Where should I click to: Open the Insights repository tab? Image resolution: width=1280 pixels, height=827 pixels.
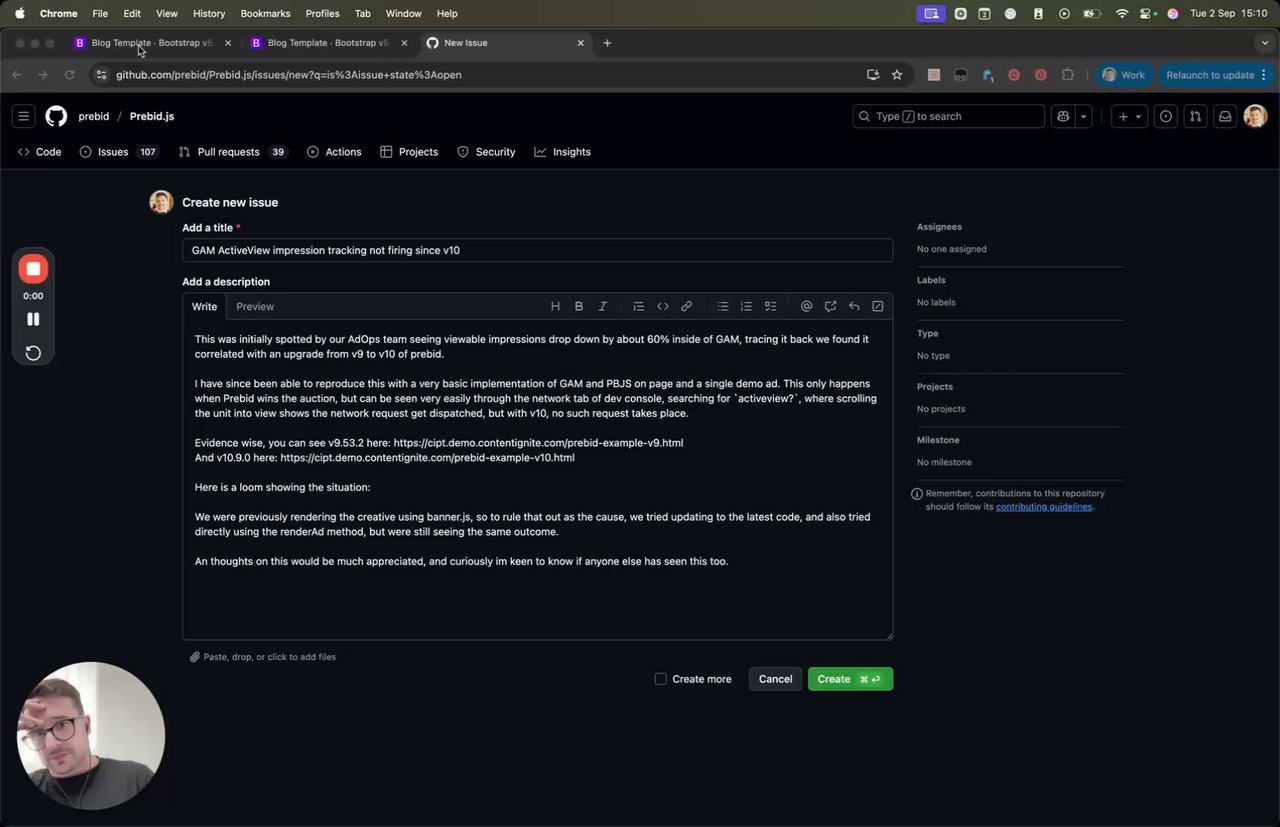click(x=563, y=152)
